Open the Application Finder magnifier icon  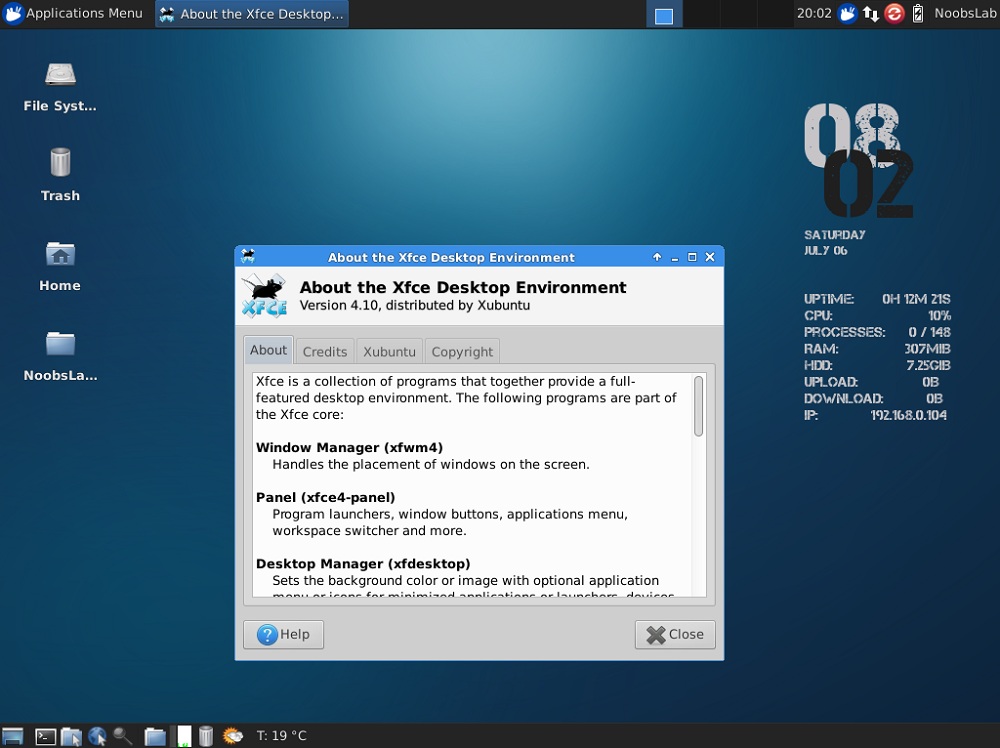(122, 737)
